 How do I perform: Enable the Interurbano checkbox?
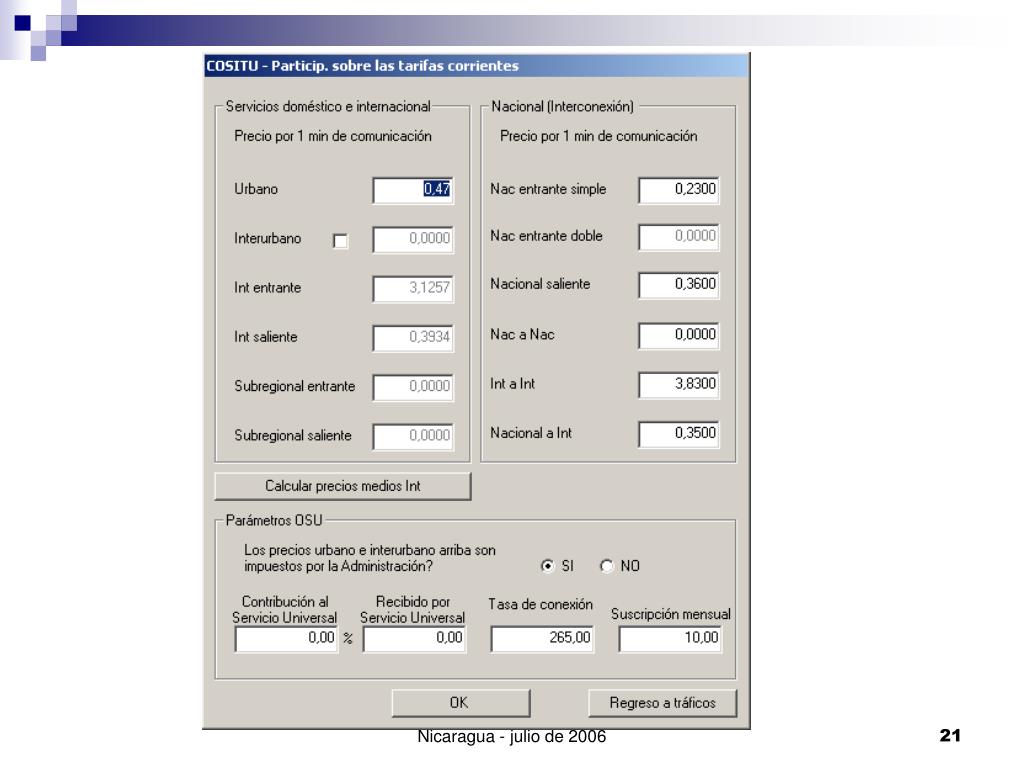pos(340,241)
